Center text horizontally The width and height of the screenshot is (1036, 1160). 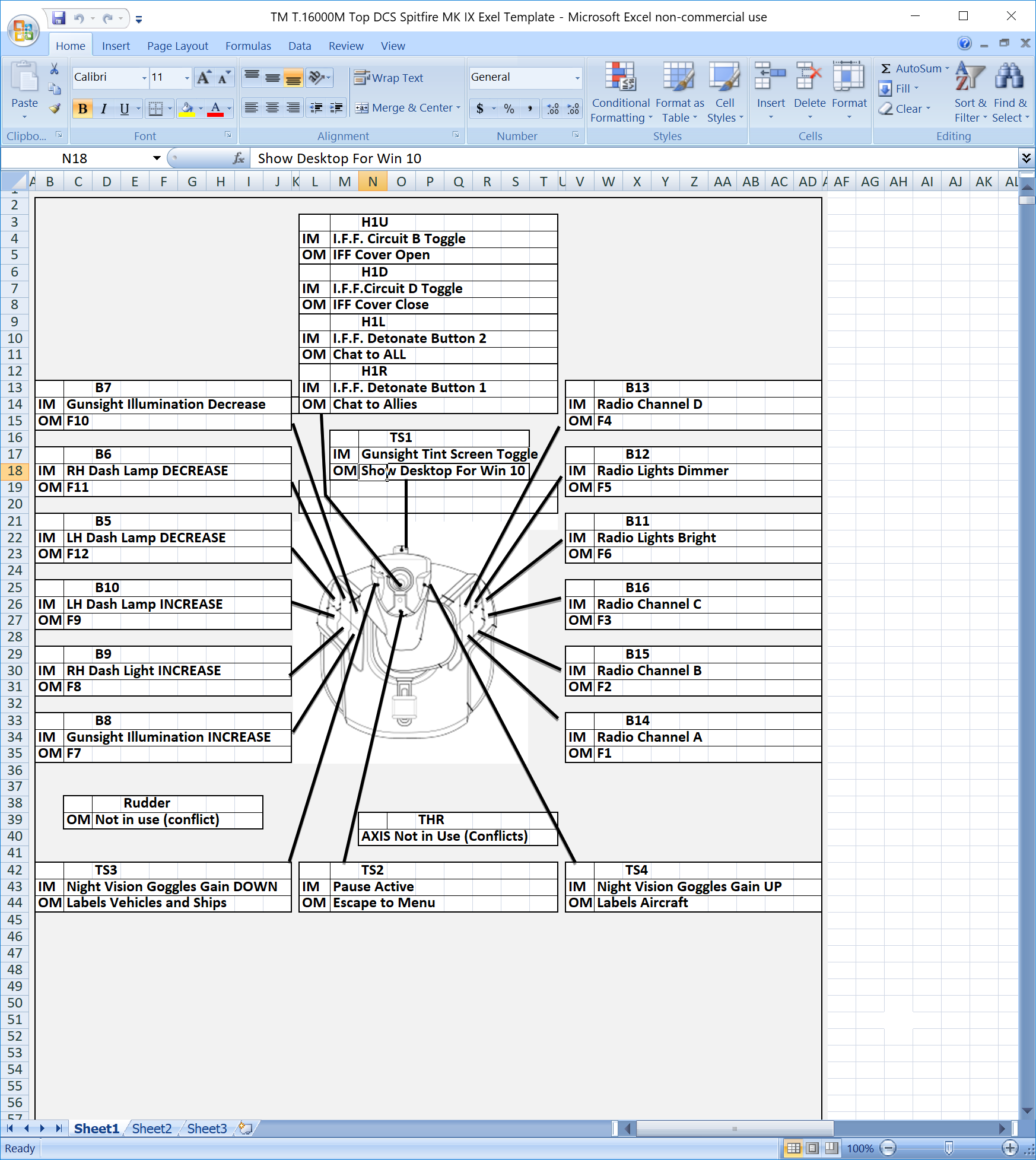[272, 108]
